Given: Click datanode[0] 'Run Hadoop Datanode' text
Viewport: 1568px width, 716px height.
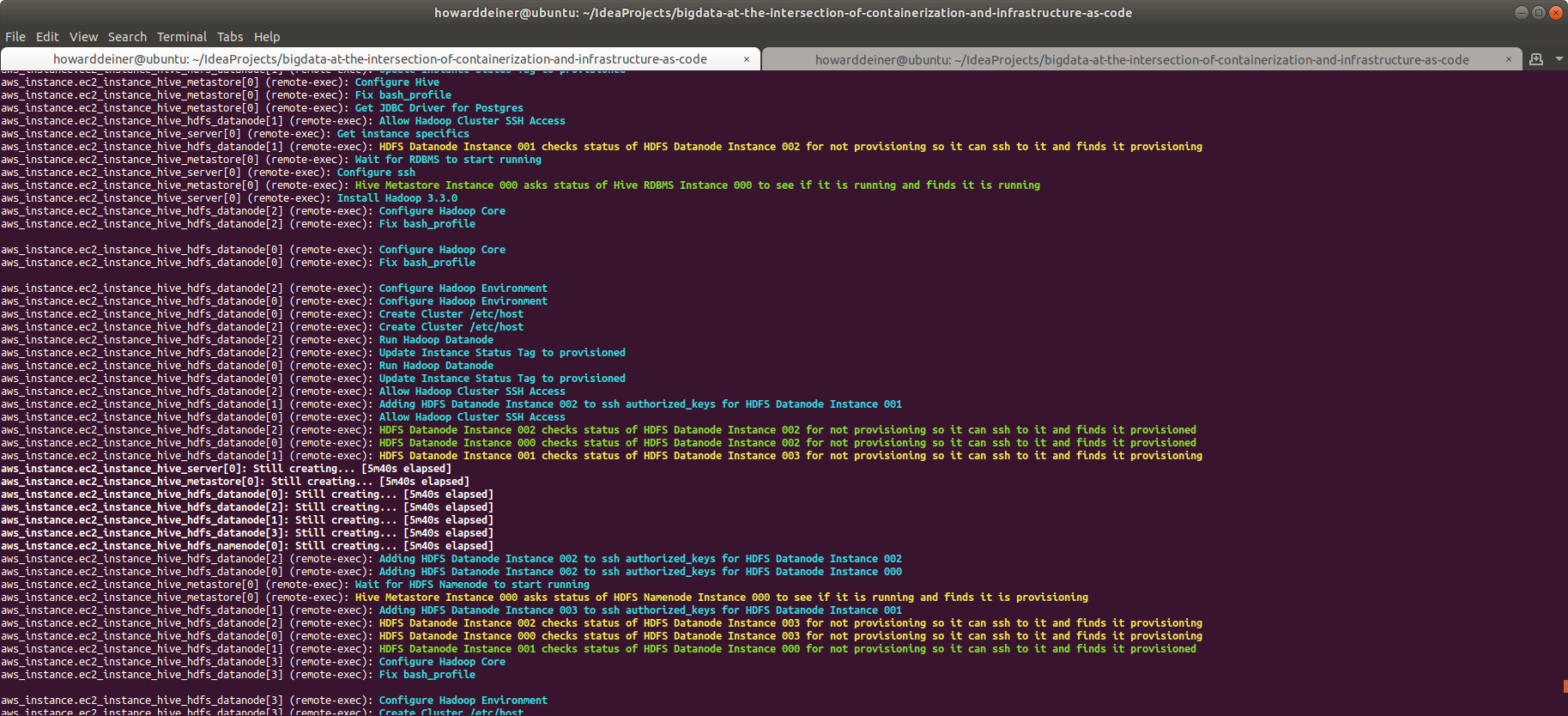Looking at the screenshot, I should (436, 366).
